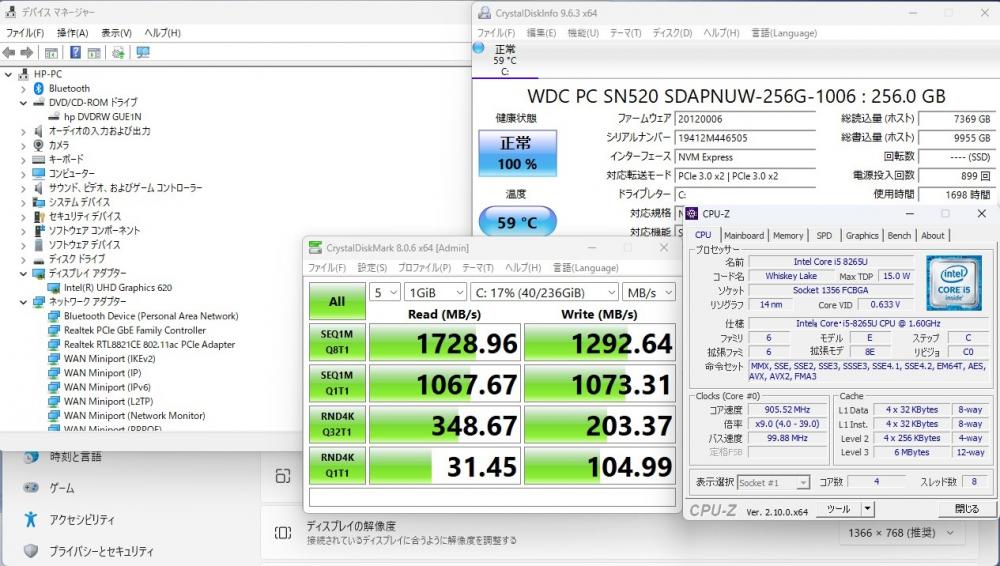The height and width of the screenshot is (566, 1000).
Task: Switch to the About tab in CPU-Z
Action: pos(932,235)
